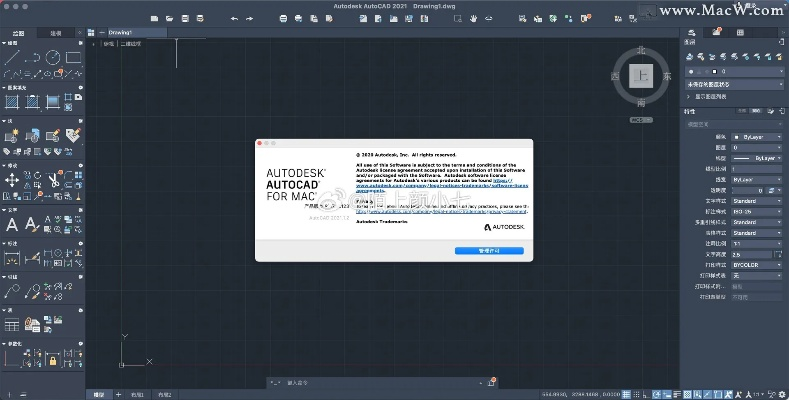Open the Autodesk Trademarks link
Image resolution: width=789 pixels, height=400 pixels.
(x=380, y=220)
